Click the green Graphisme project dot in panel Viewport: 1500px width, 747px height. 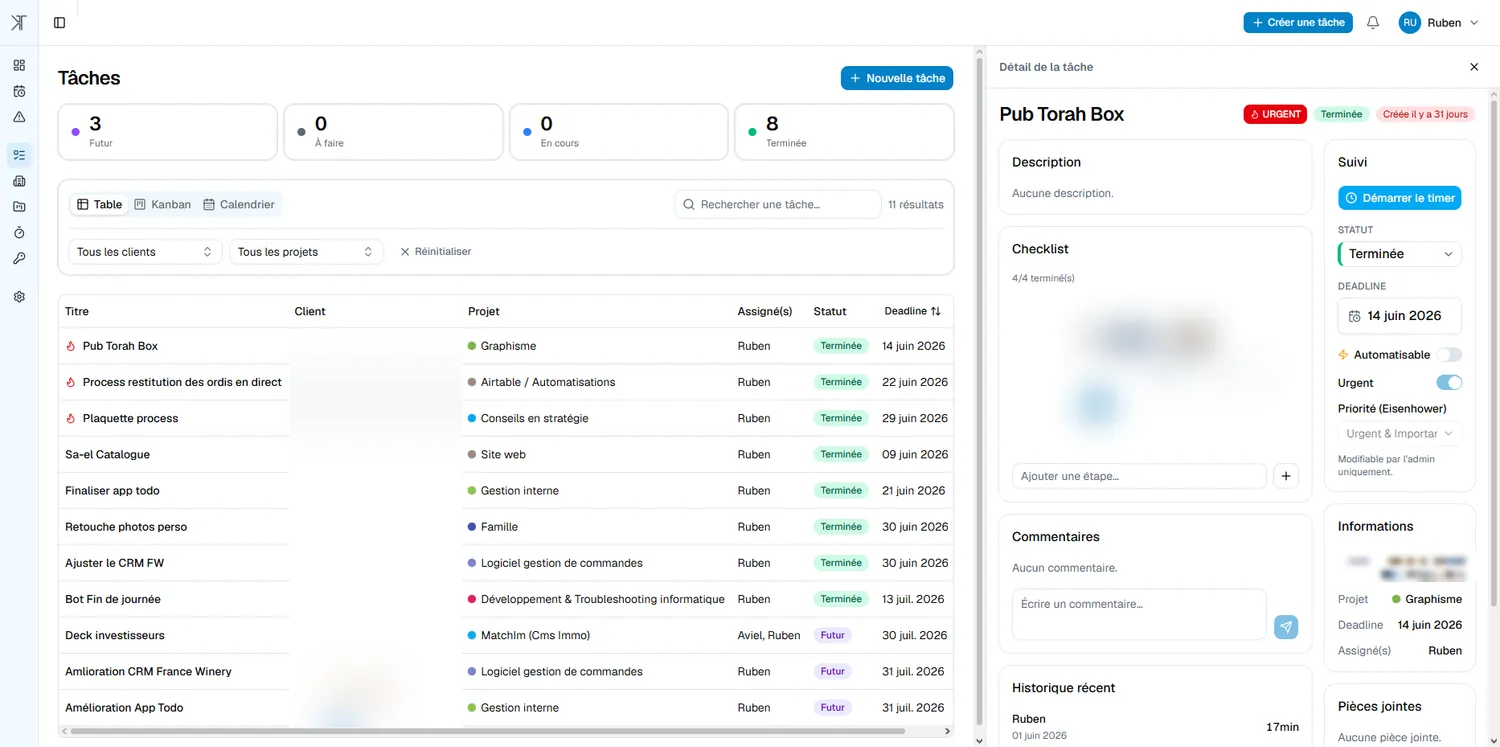(x=1396, y=599)
